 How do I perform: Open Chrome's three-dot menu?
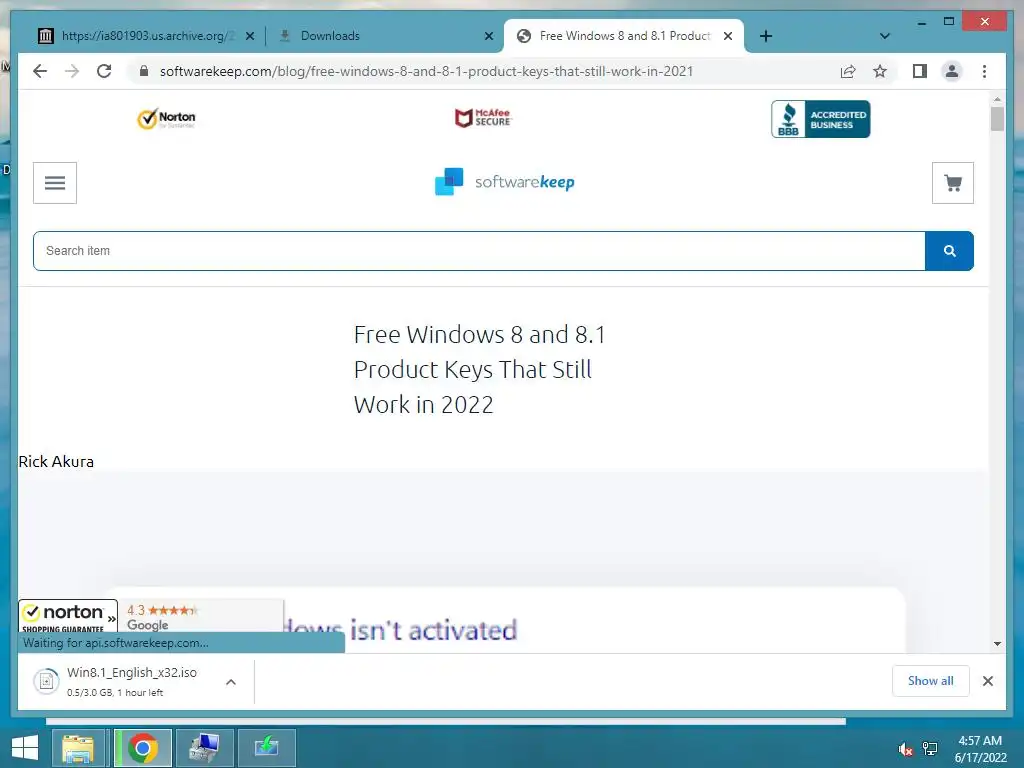[984, 71]
